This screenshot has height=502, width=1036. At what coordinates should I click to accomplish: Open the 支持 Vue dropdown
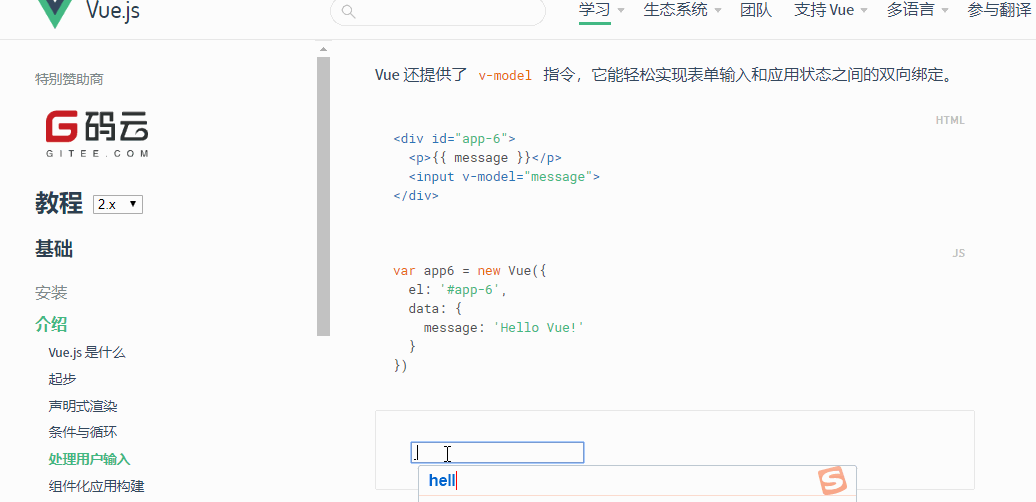831,10
